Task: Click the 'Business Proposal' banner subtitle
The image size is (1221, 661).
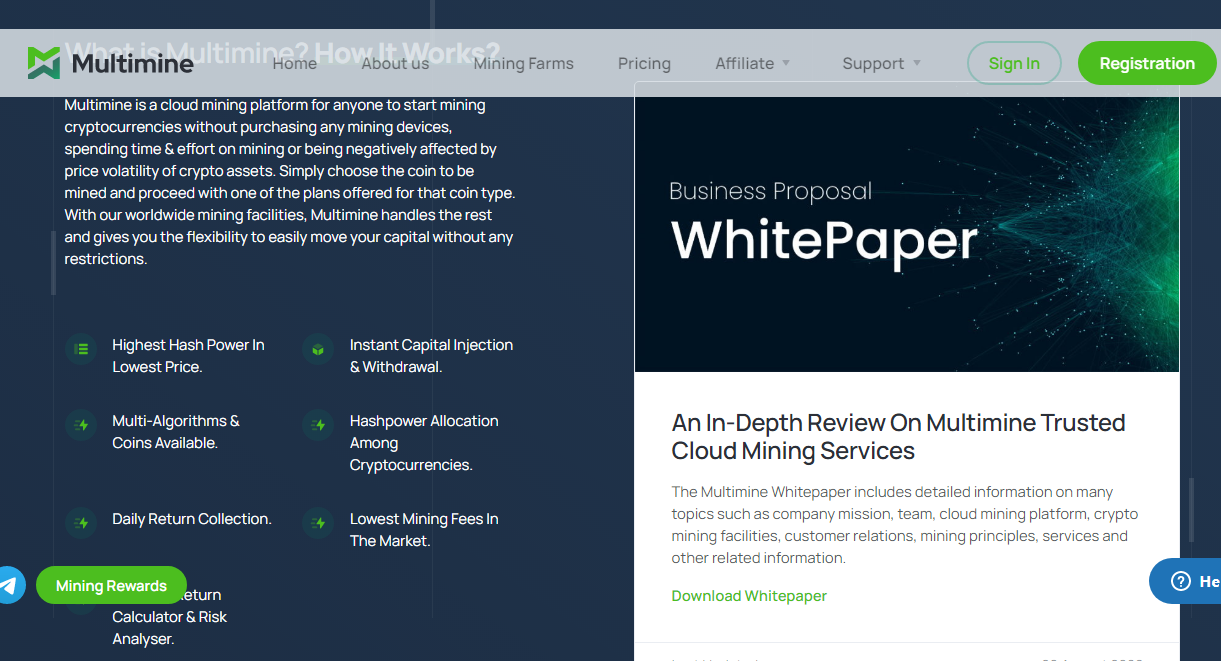Action: (x=770, y=191)
